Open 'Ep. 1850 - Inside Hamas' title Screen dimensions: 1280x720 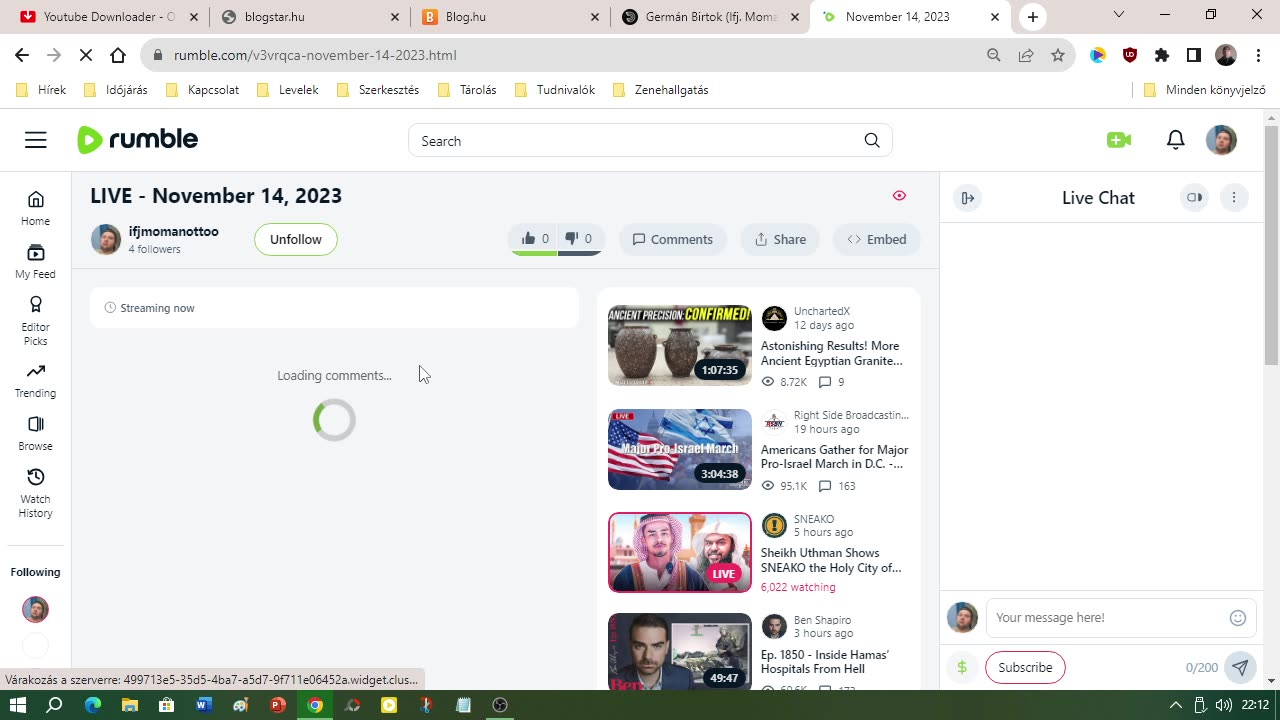tap(825, 662)
